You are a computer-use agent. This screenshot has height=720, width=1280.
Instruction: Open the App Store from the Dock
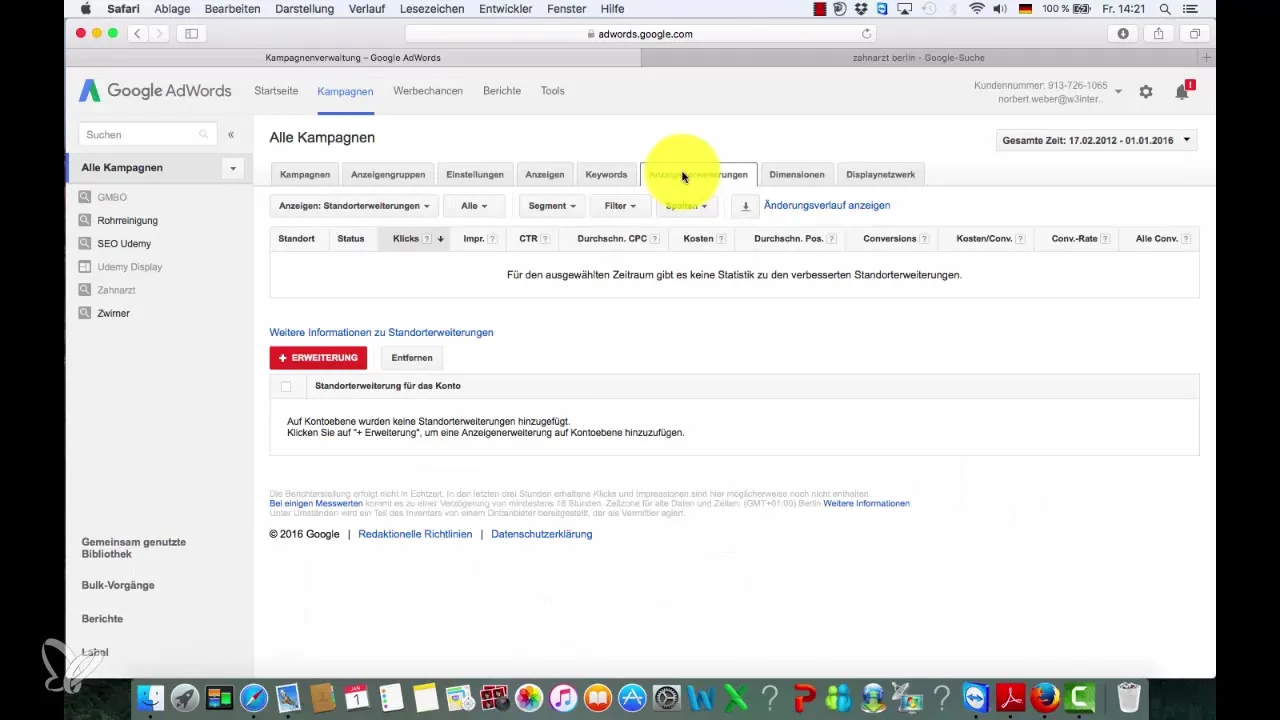pos(632,697)
